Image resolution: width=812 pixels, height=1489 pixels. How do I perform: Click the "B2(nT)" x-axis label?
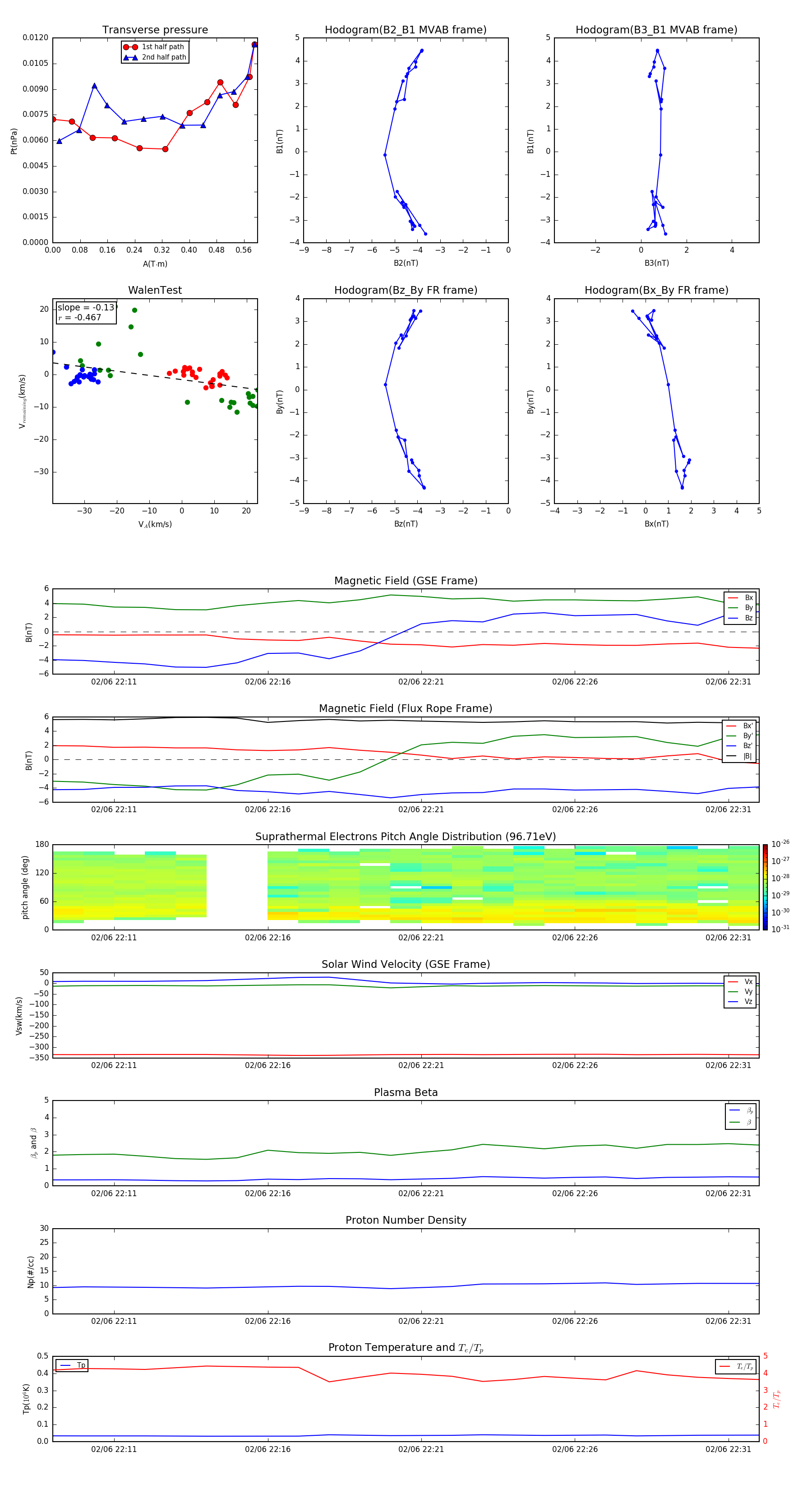pos(406,263)
